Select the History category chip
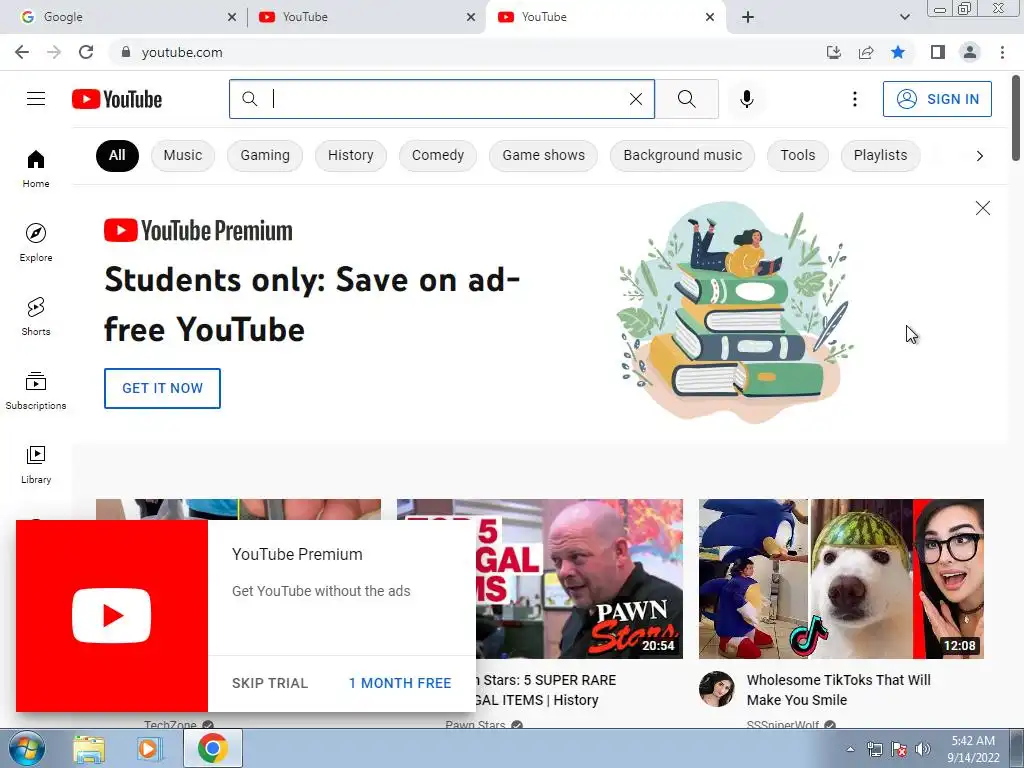 [x=351, y=155]
